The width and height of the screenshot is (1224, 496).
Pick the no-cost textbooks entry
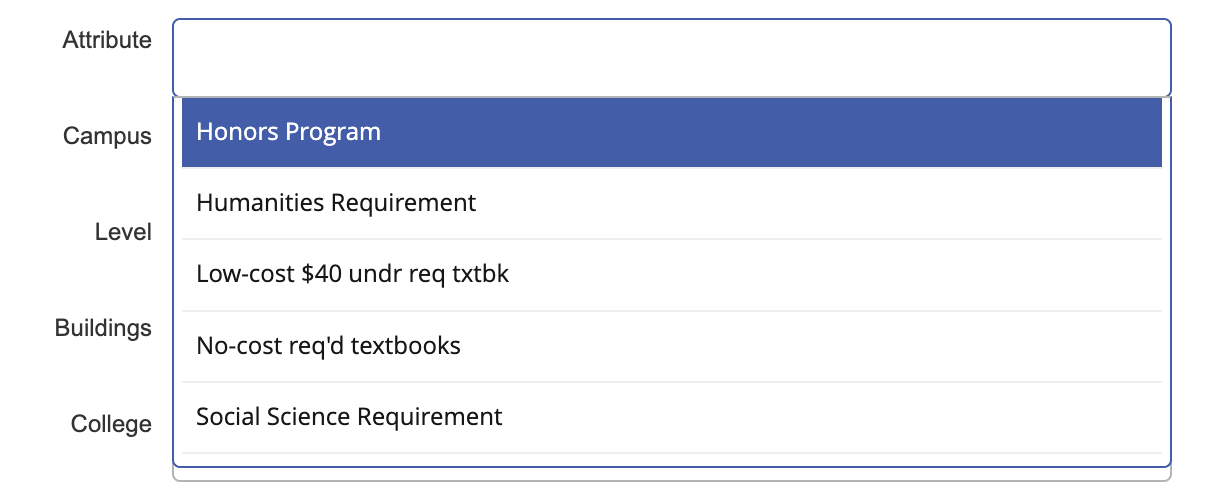click(x=328, y=346)
